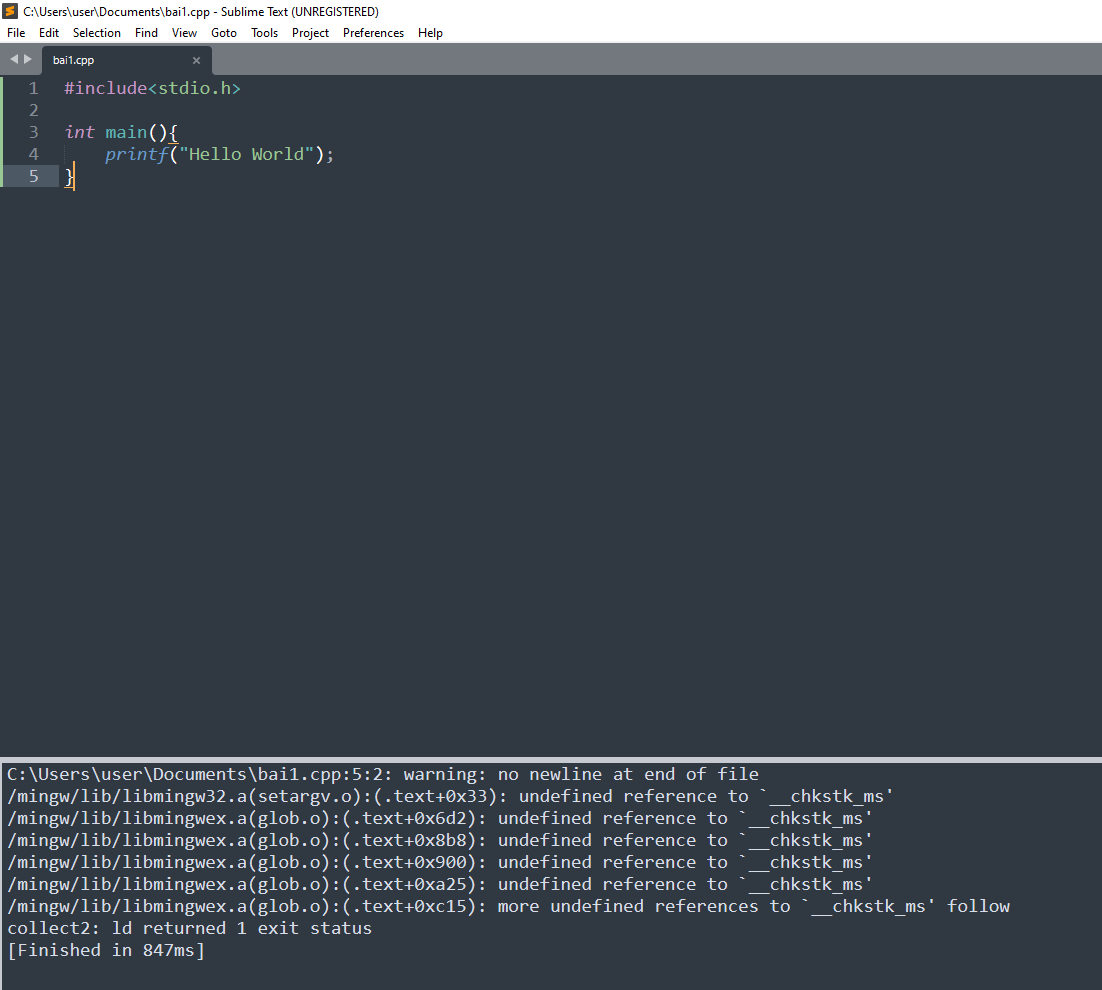This screenshot has width=1102, height=990.
Task: Click line number 3 in the gutter
Action: click(33, 132)
